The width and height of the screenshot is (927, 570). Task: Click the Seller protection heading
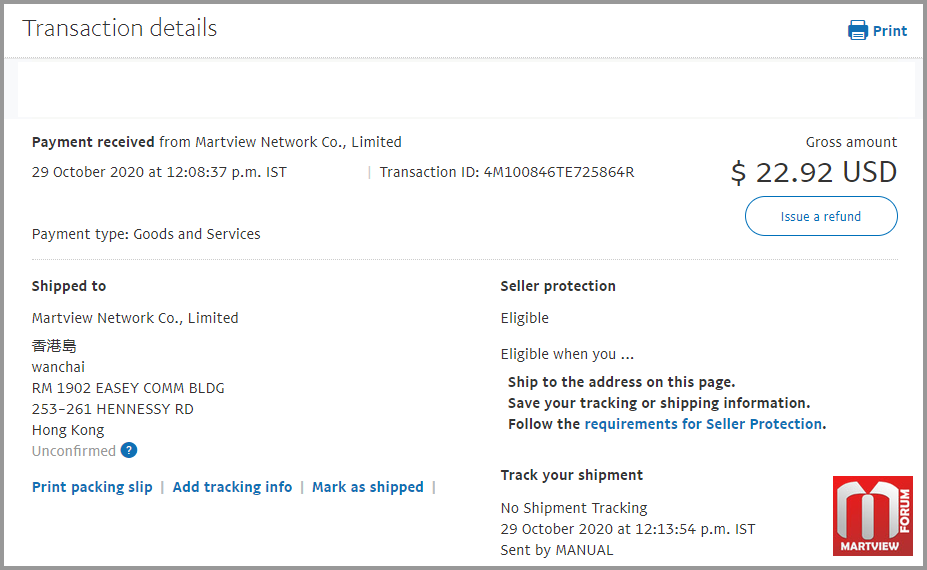[x=558, y=286]
